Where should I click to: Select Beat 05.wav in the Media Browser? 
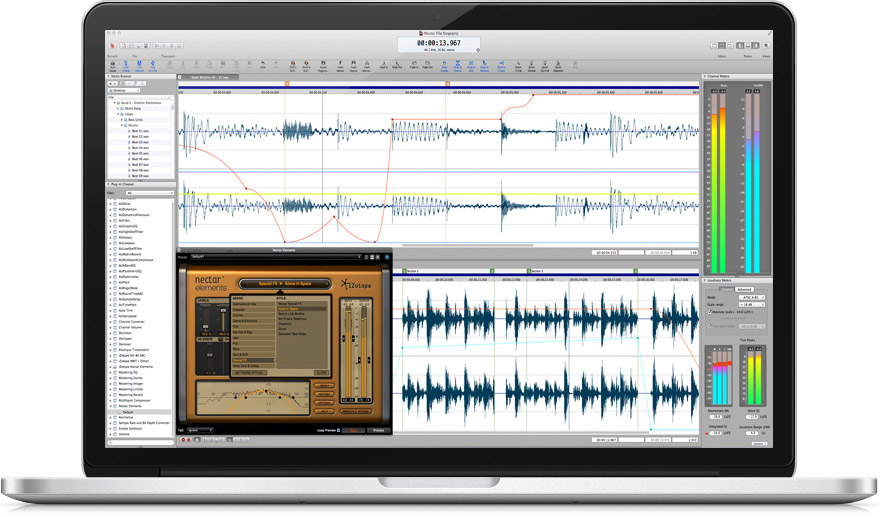point(139,153)
